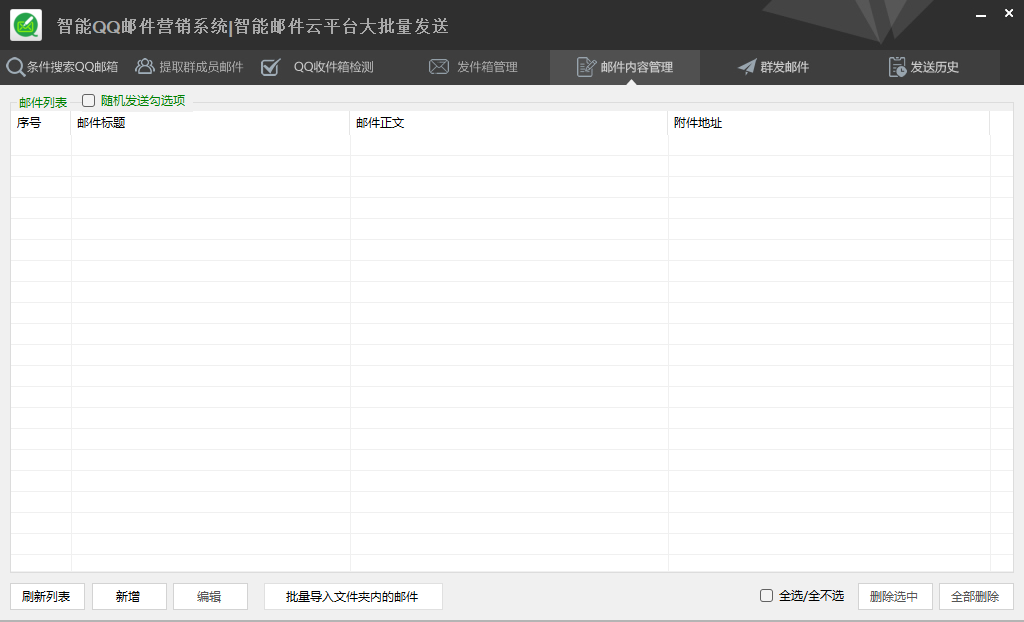Click the 新增 button
Screen dimensions: 1024x622
click(129, 597)
